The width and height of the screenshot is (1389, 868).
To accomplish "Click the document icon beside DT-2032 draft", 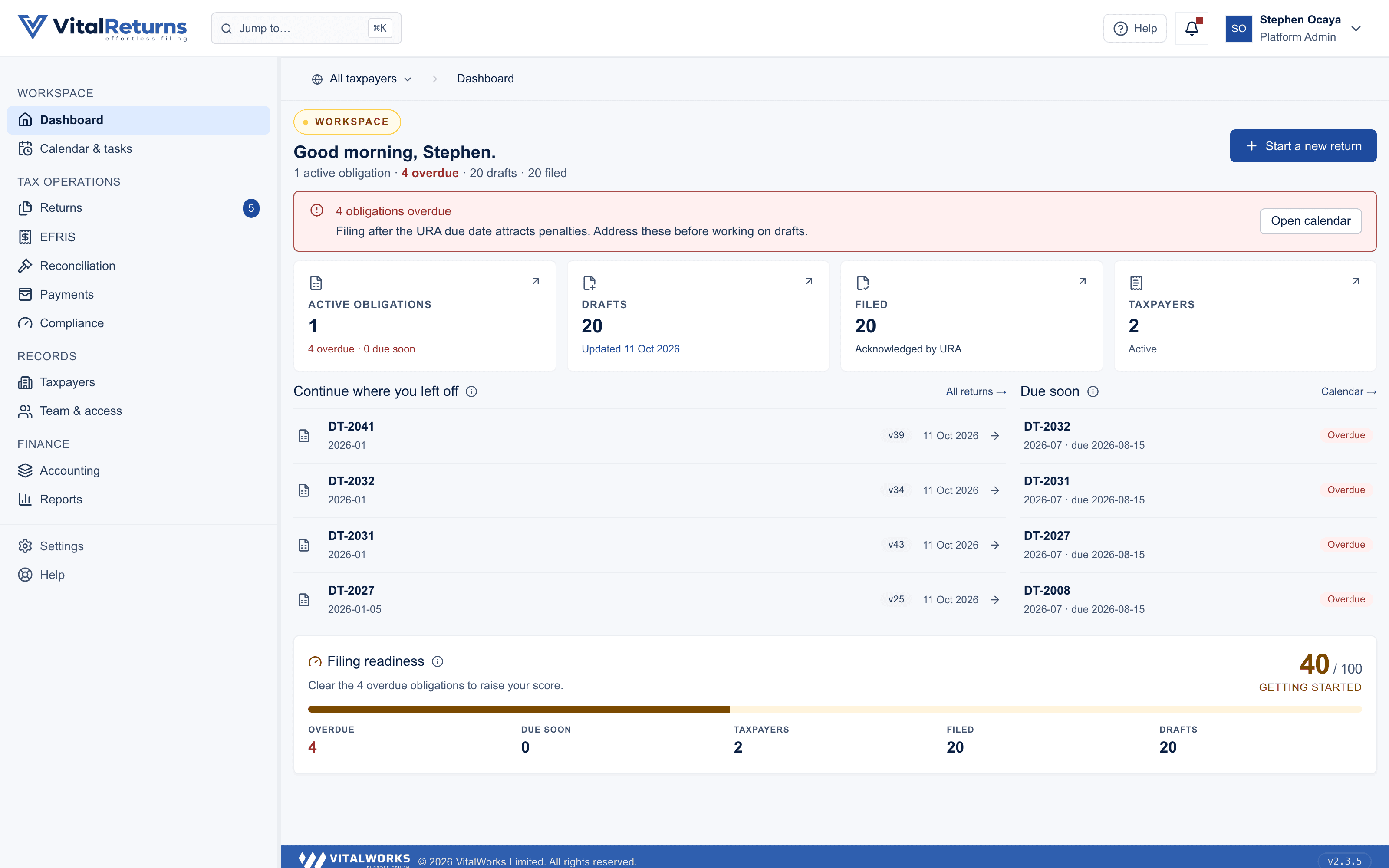I will (x=304, y=490).
